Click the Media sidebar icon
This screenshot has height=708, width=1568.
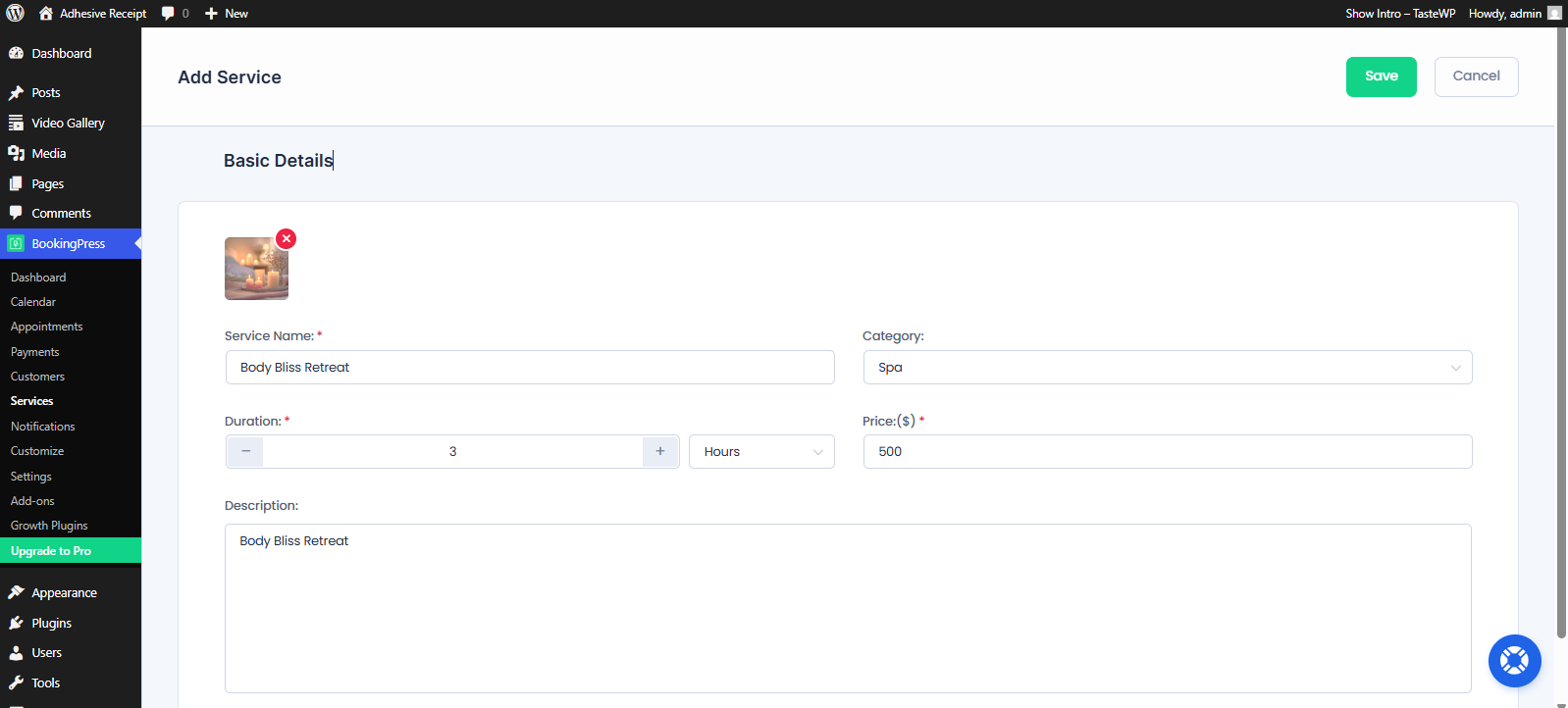pos(16,153)
